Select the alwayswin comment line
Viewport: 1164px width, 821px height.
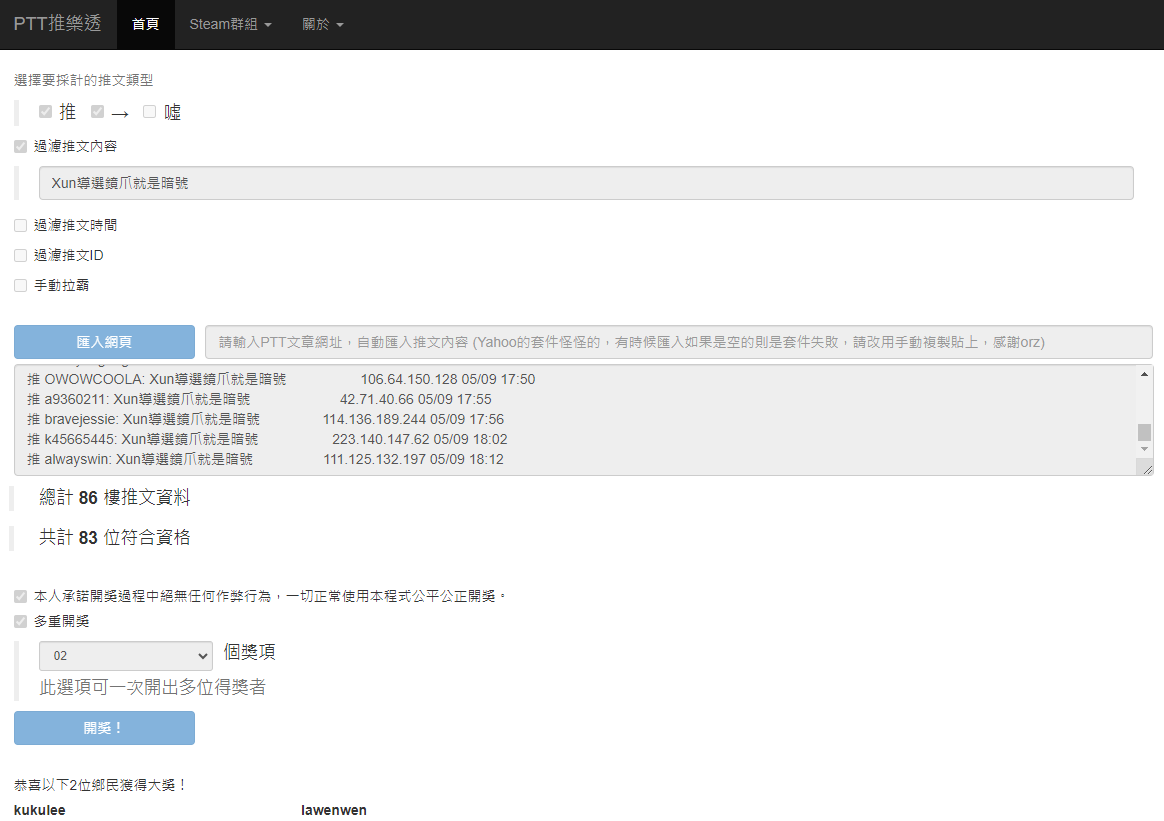265,459
